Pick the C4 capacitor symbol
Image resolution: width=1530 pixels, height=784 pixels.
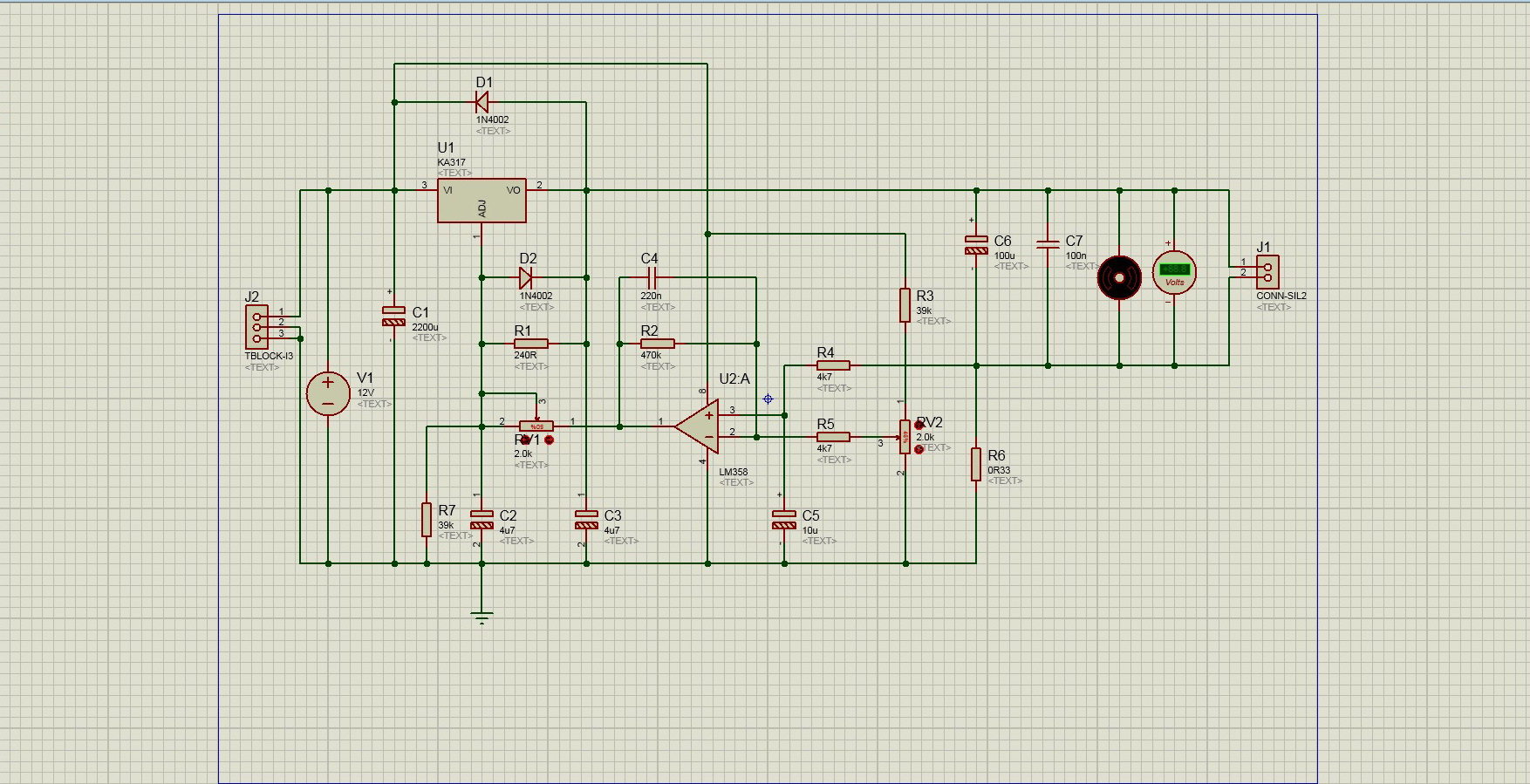[x=651, y=278]
